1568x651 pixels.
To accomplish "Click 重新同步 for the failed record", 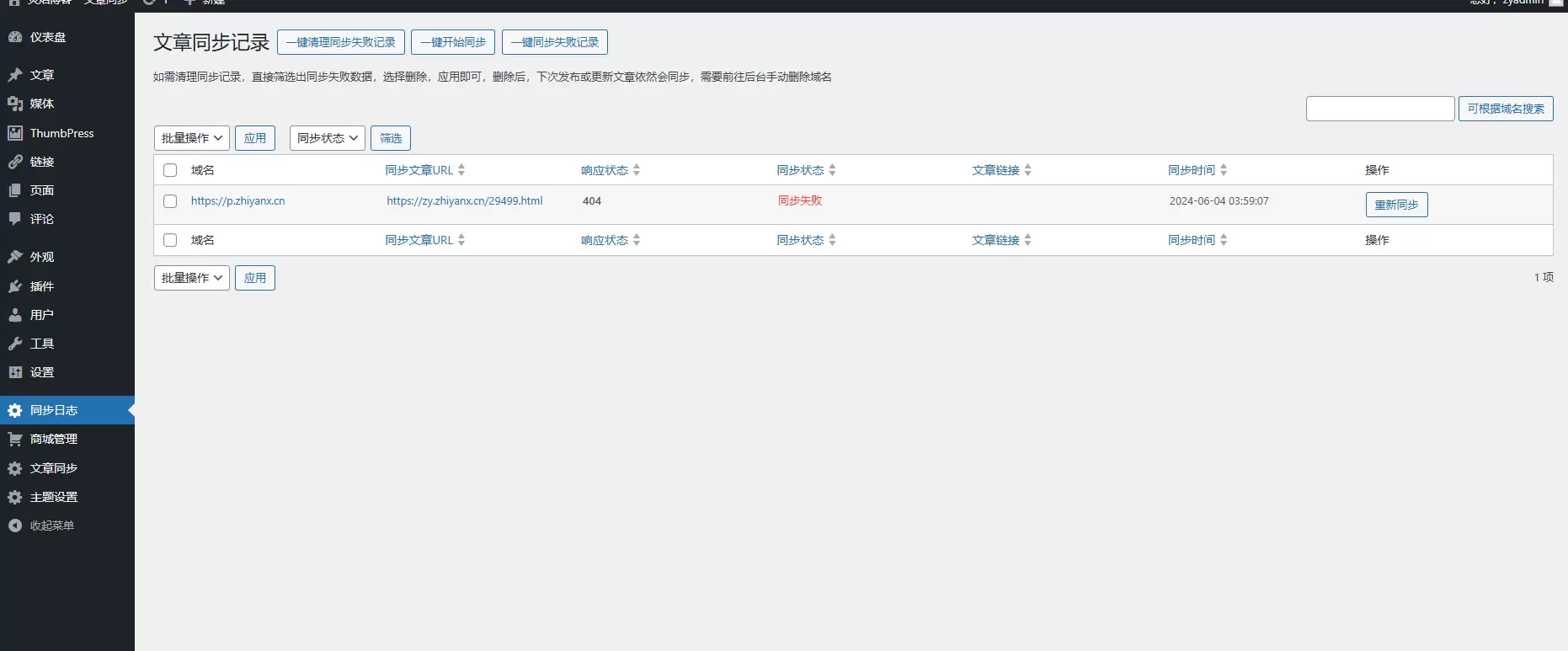I will 1397,205.
